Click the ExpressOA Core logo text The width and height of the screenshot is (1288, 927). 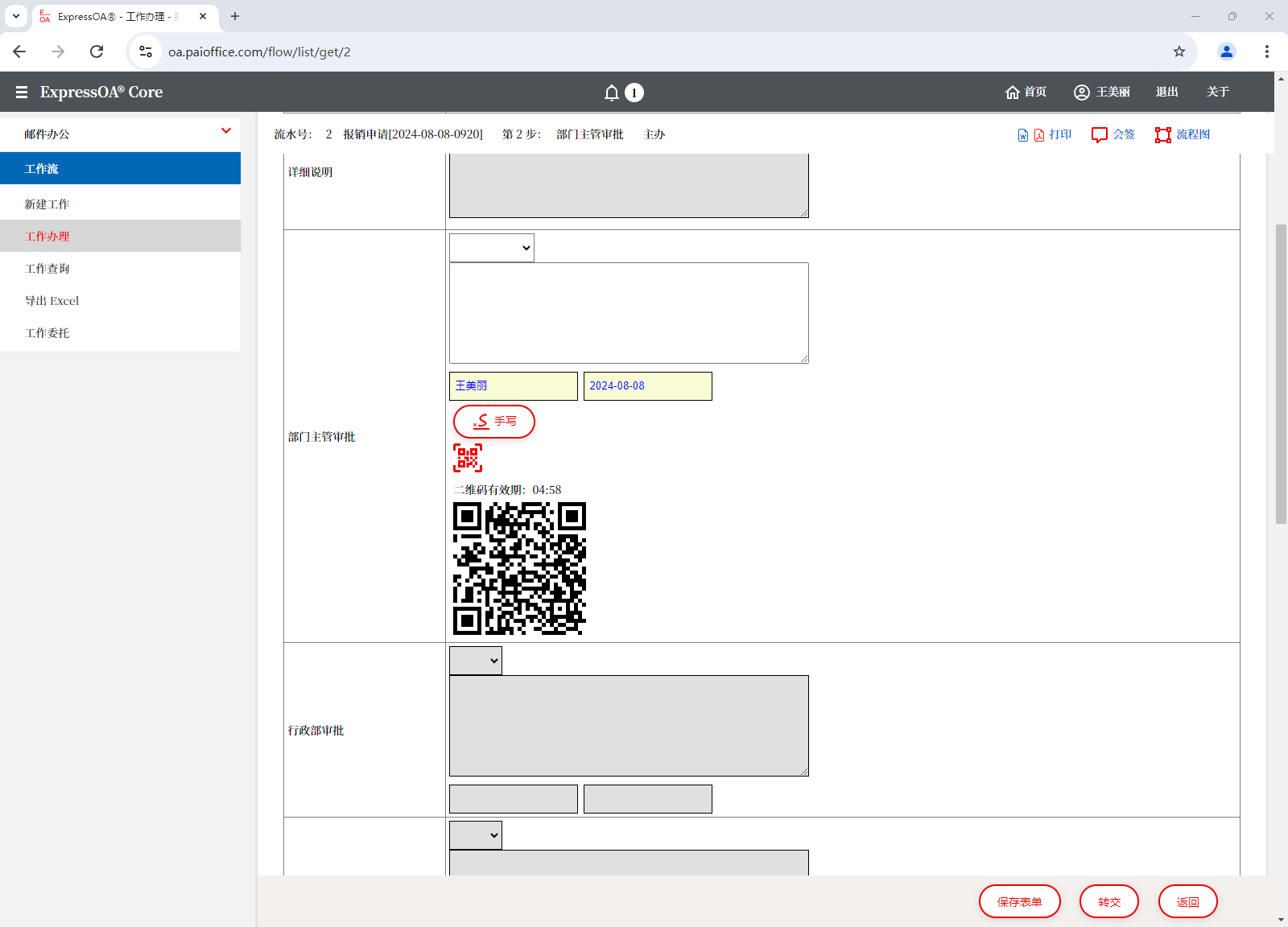(101, 92)
